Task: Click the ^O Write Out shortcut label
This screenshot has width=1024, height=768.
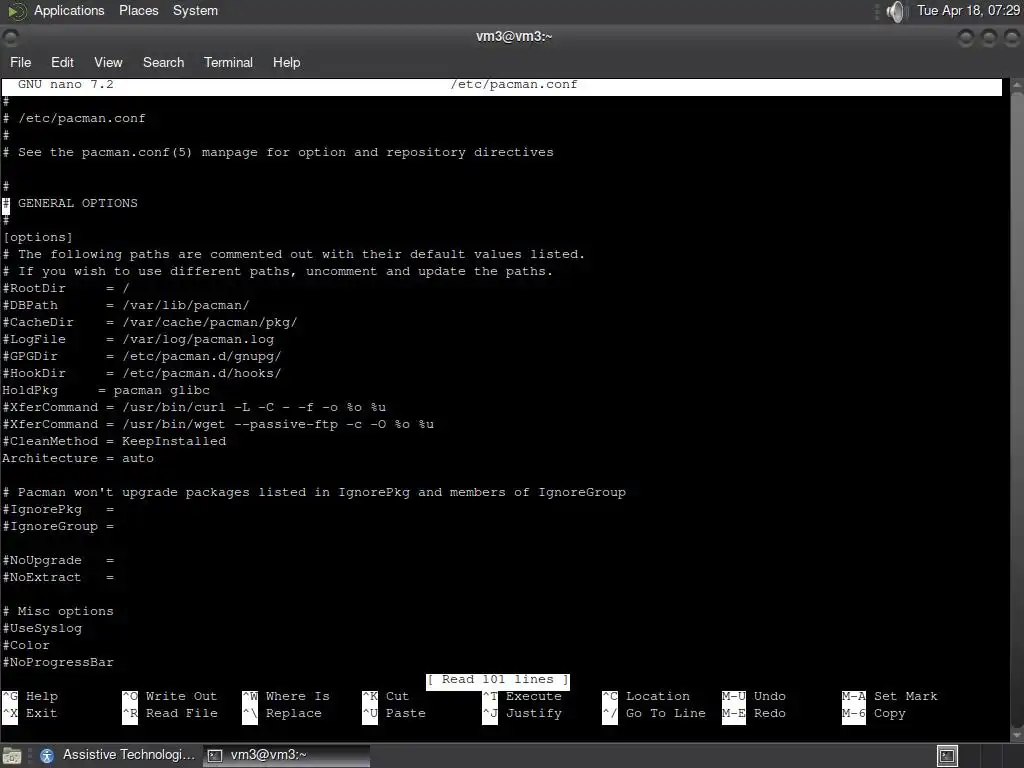Action: point(169,696)
